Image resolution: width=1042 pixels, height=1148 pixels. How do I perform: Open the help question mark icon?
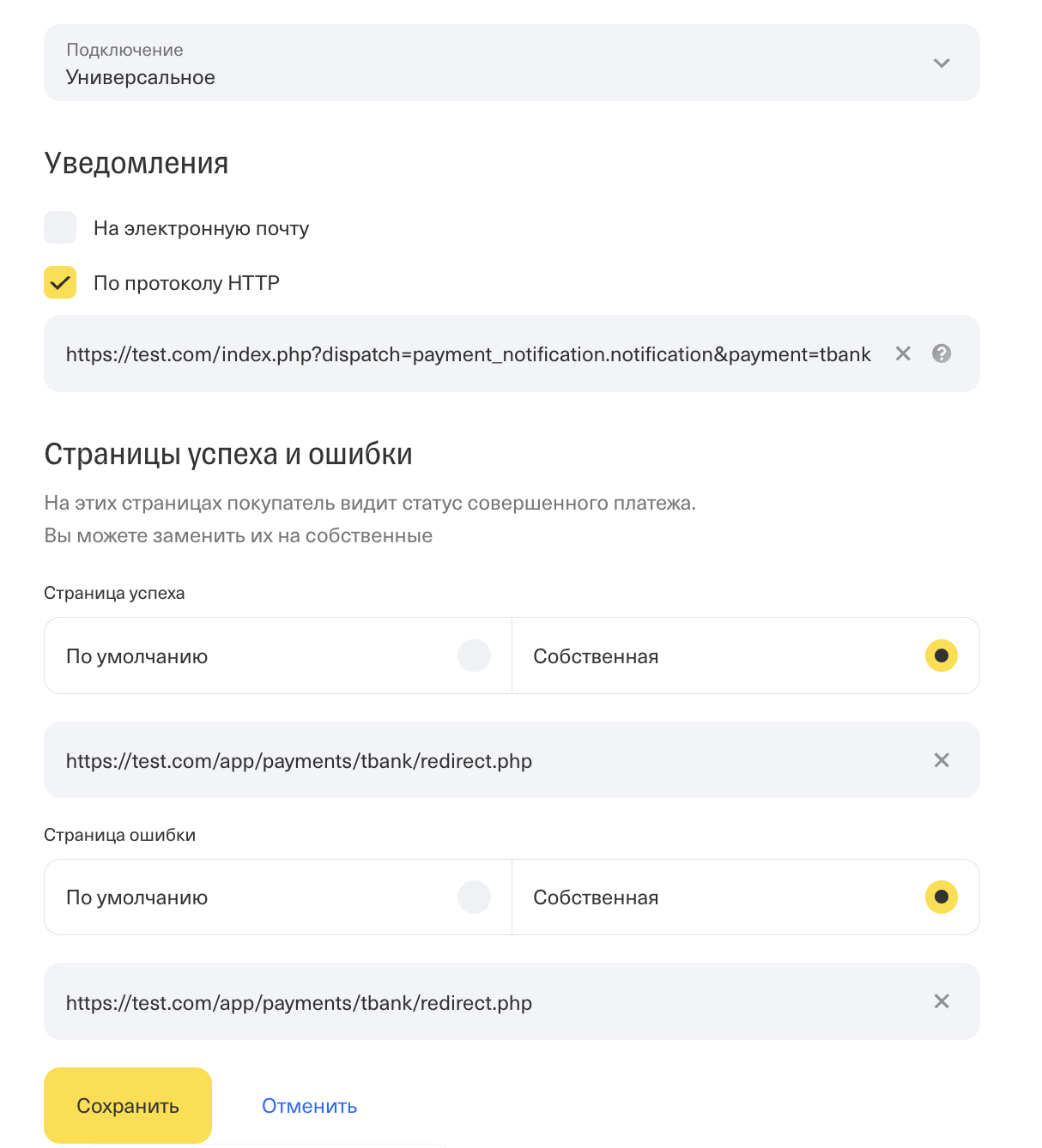942,353
